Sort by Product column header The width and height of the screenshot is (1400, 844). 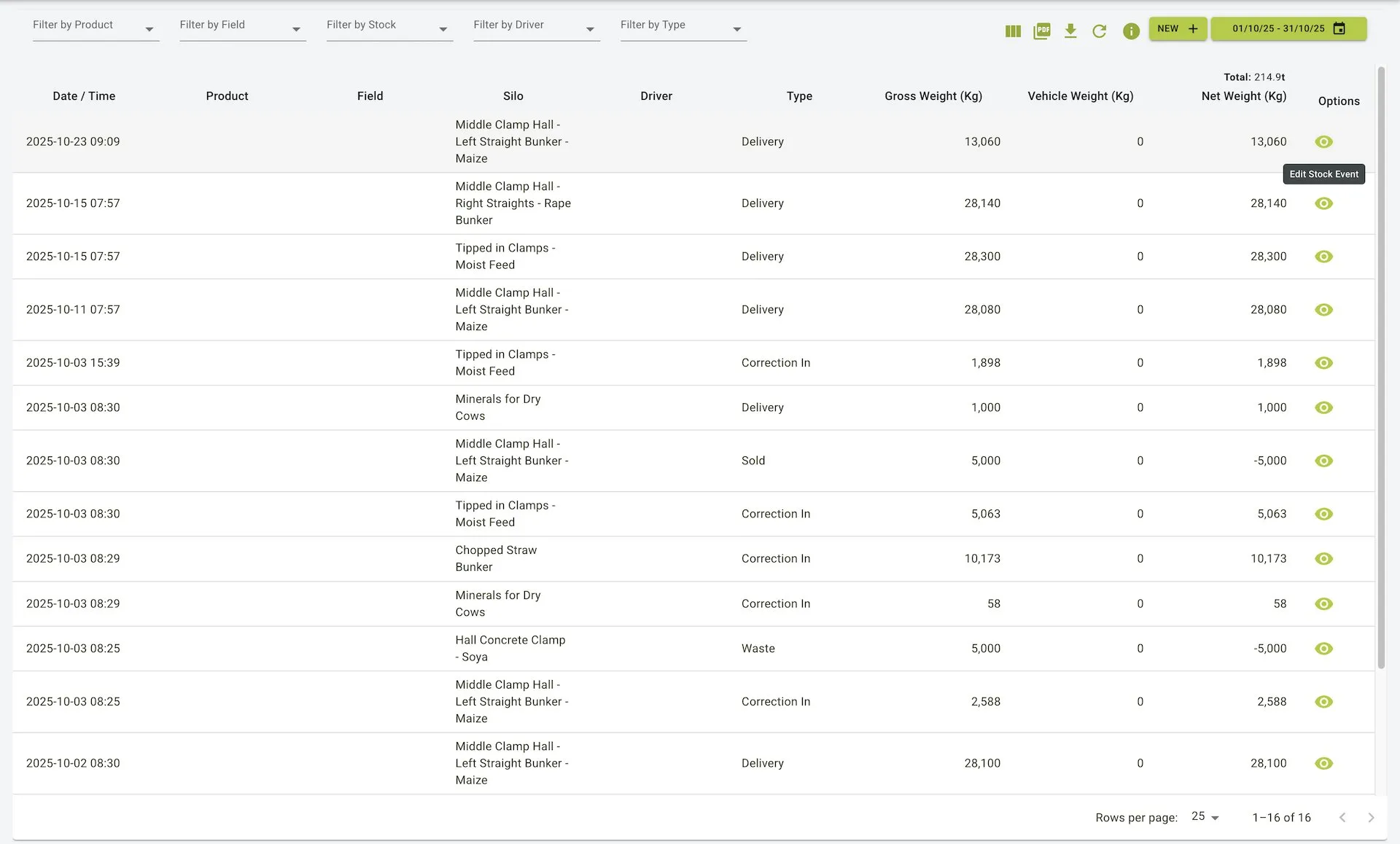click(227, 96)
